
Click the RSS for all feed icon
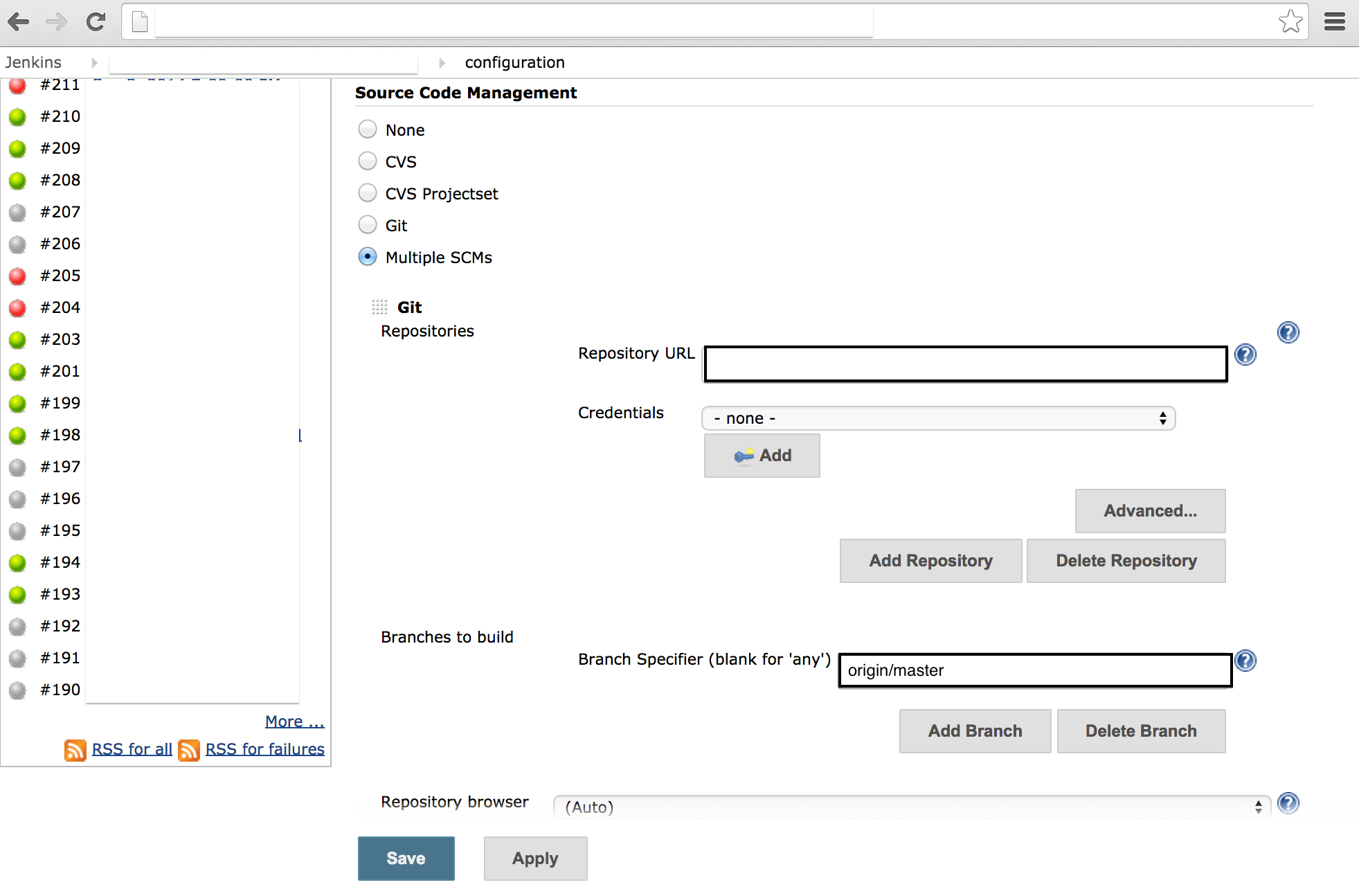[x=75, y=750]
